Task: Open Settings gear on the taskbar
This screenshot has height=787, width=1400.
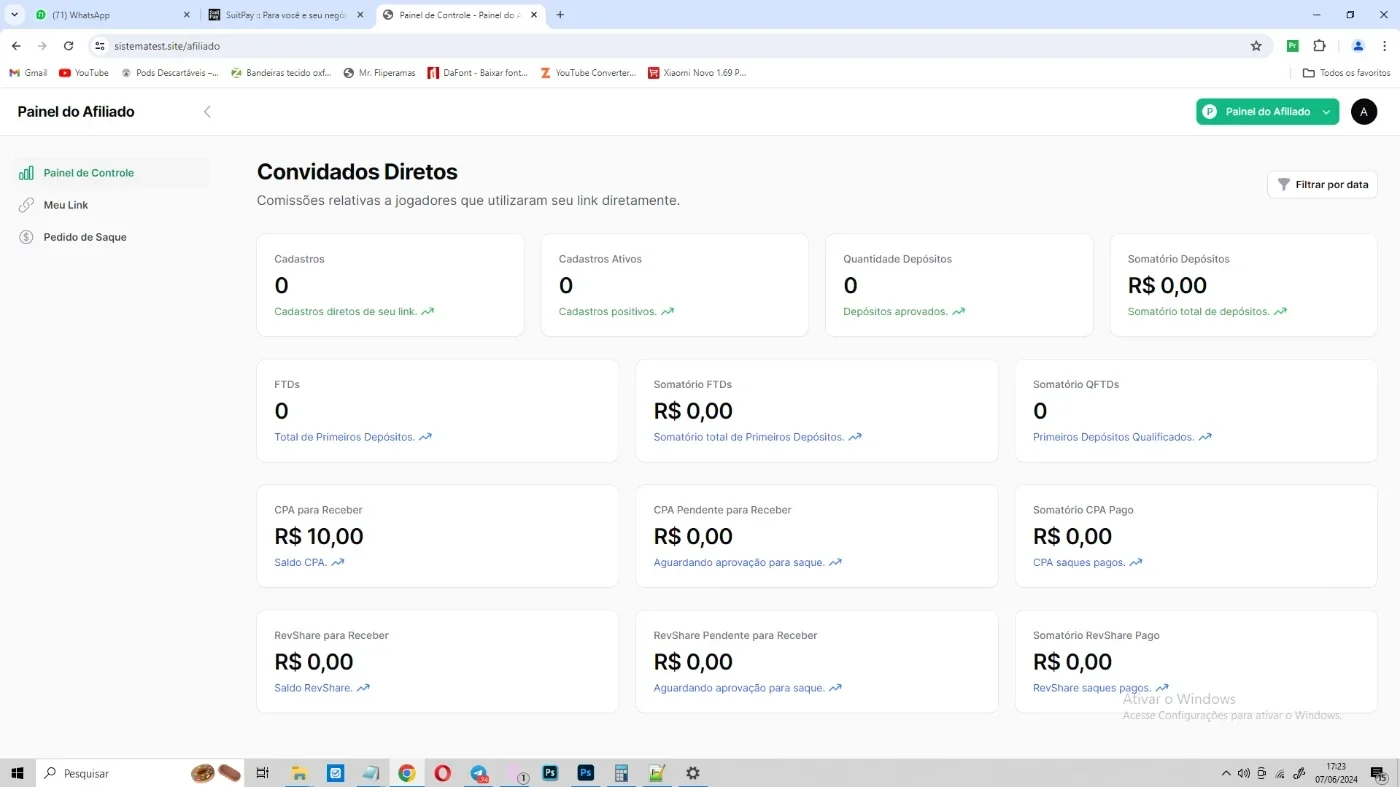Action: [693, 773]
